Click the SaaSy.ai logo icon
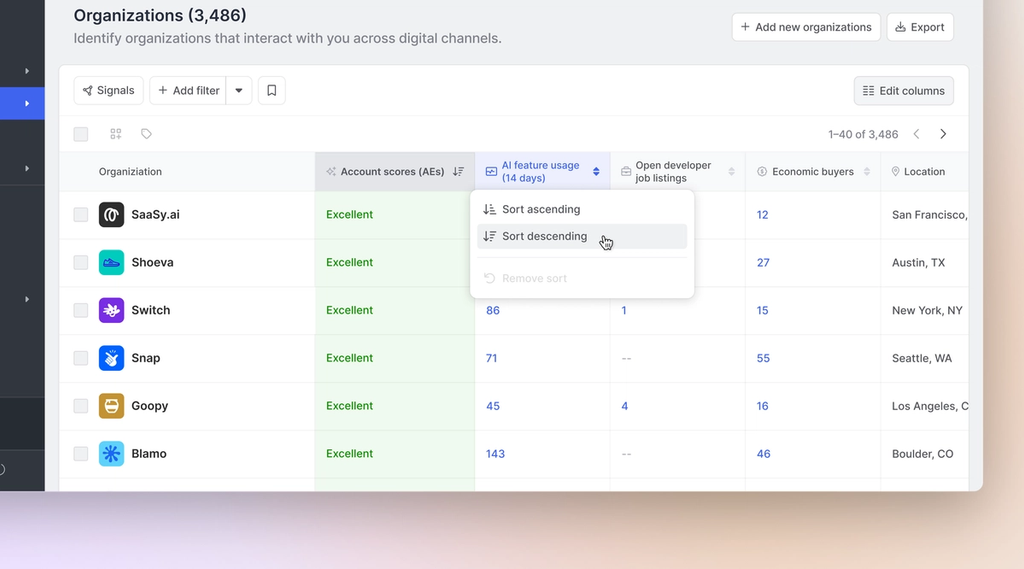1024x569 pixels. [111, 214]
